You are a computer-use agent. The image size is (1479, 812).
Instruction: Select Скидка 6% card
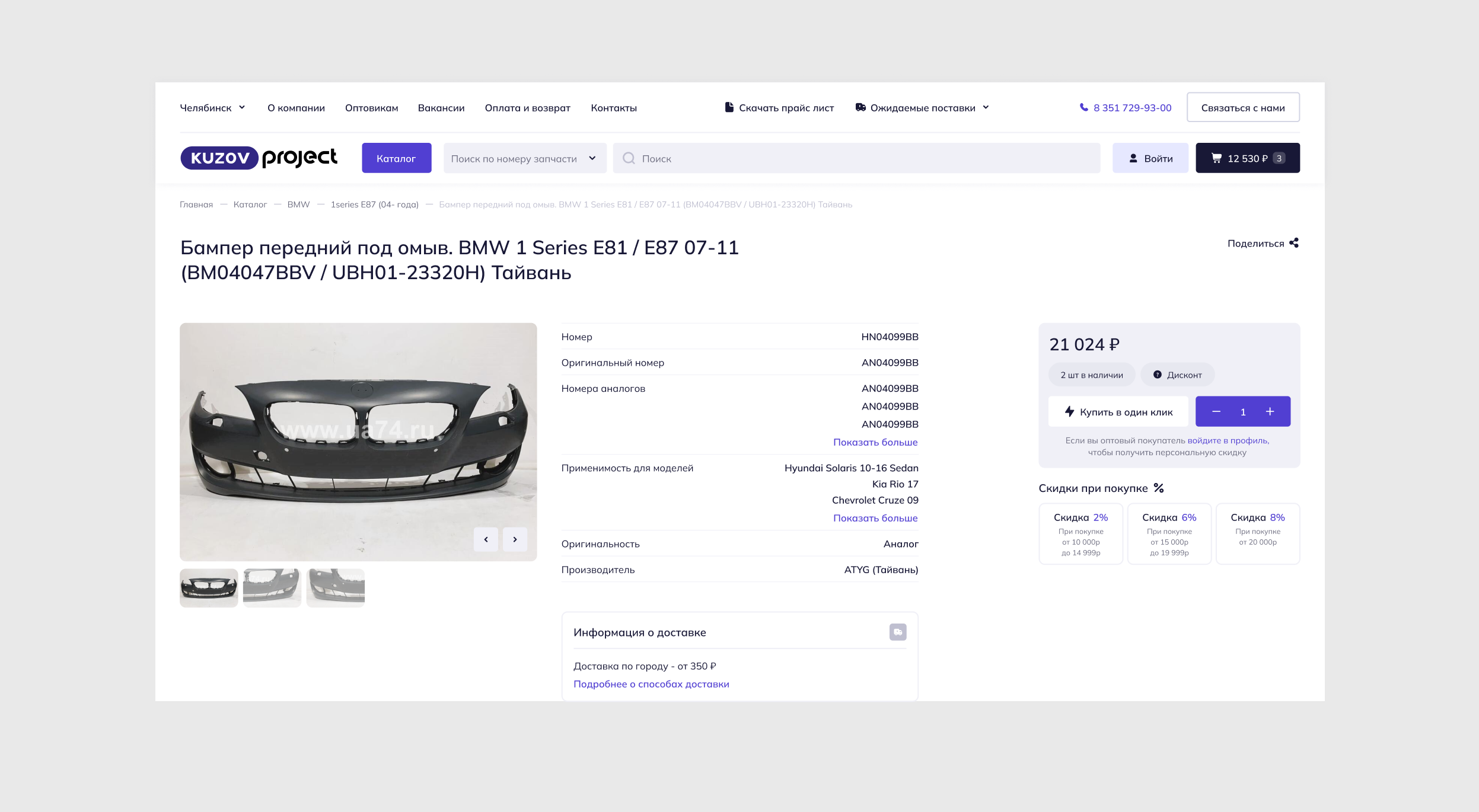pyautogui.click(x=1169, y=533)
